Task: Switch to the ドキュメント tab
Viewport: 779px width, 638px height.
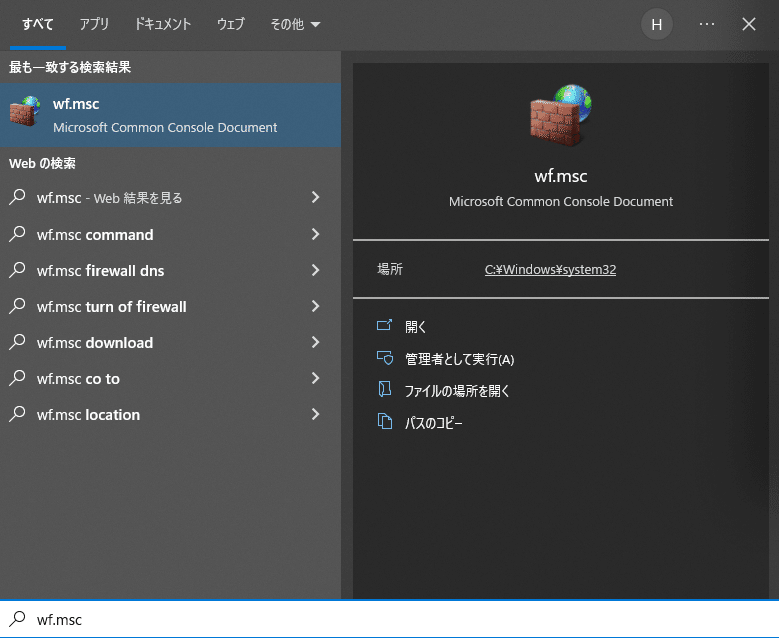Action: tap(163, 24)
